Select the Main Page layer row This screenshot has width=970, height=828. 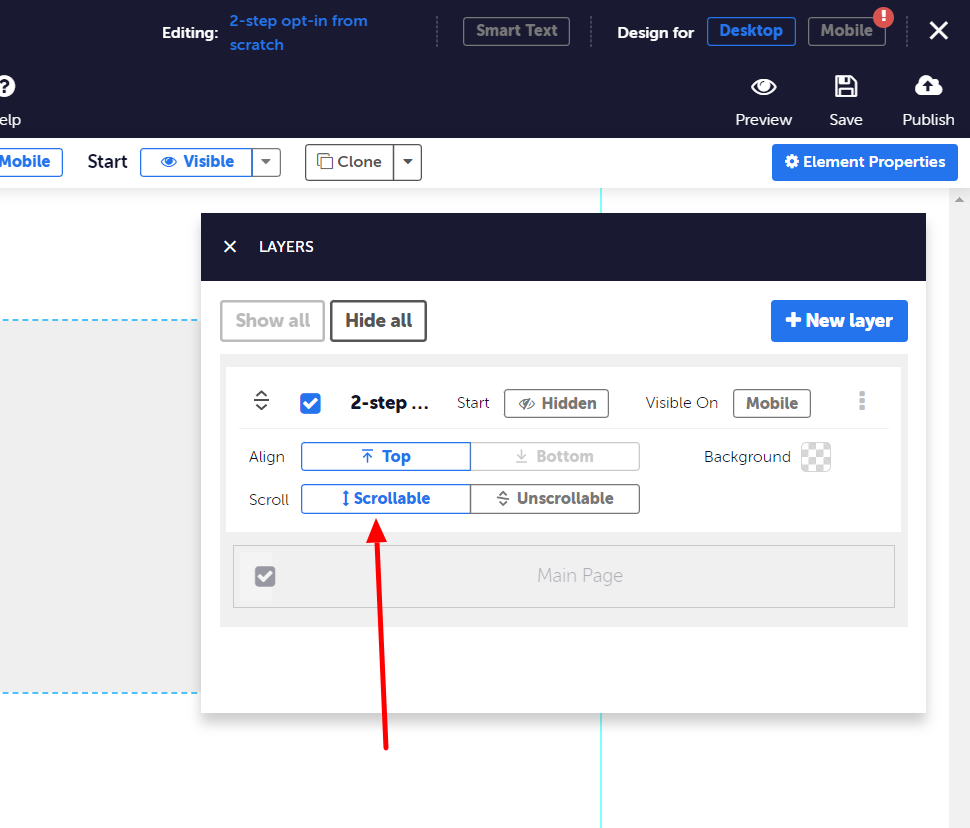[x=564, y=576]
